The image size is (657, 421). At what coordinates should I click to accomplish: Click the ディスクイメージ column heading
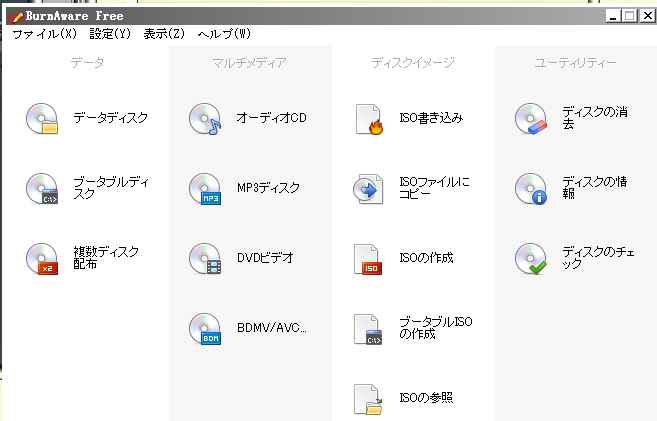click(x=412, y=63)
